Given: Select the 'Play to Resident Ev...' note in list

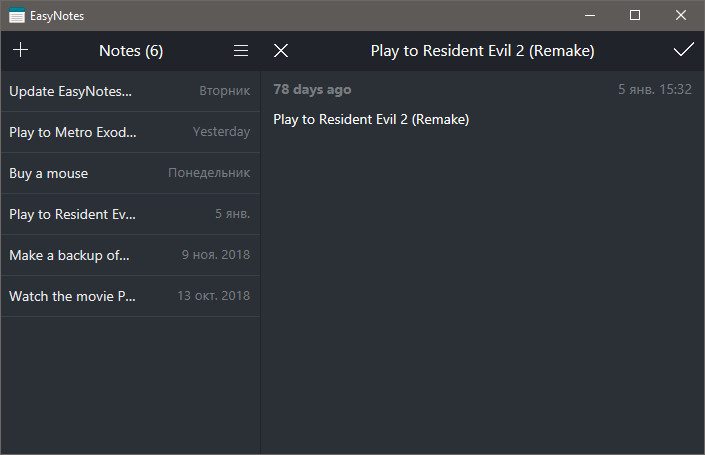Looking at the screenshot, I should click(x=130, y=214).
